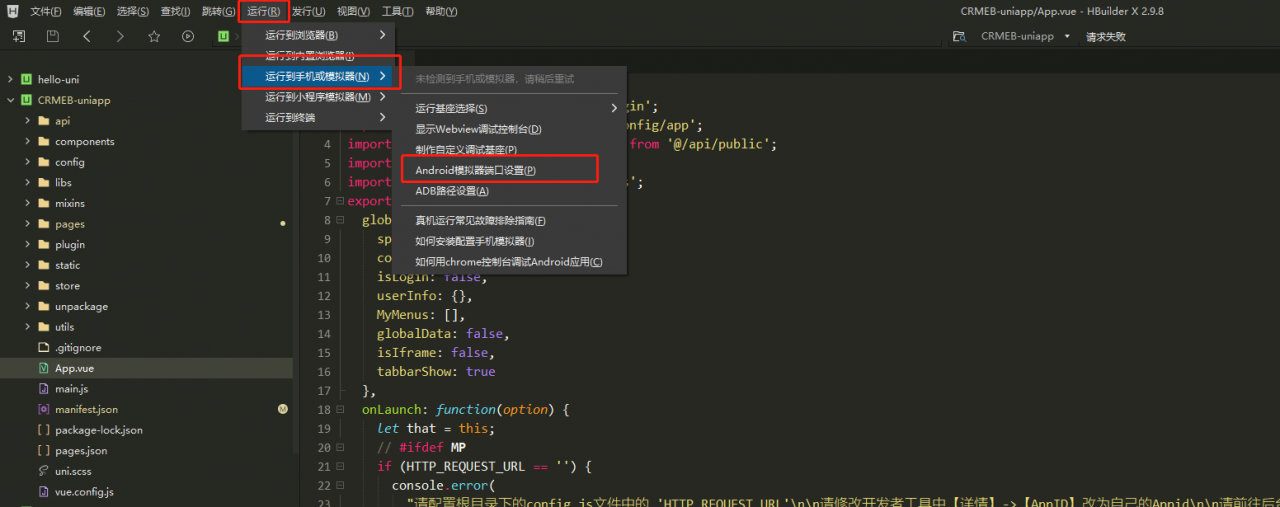This screenshot has height=507, width=1280.
Task: Choose 运行到小程序模拟器(M)
Action: [319, 97]
